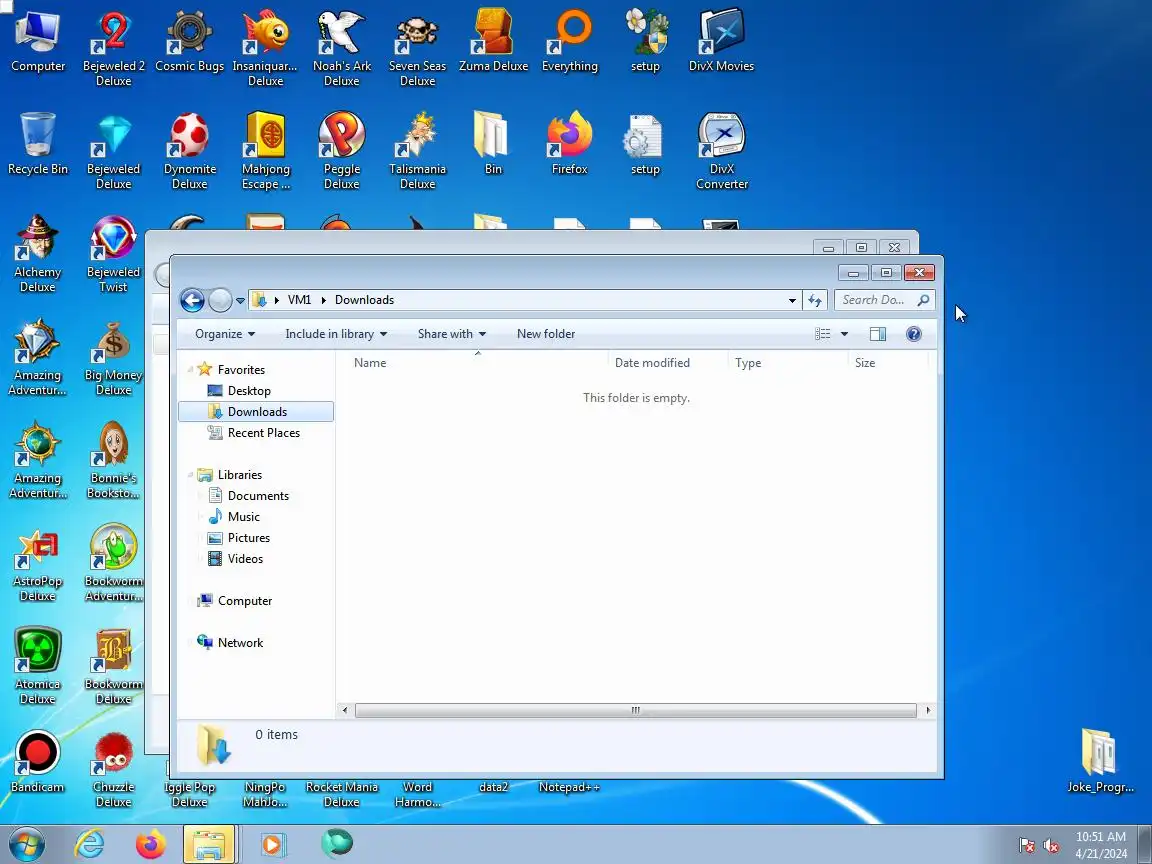1152x864 pixels.
Task: Select the Joke_Progr... folder on the desktop
Action: [1100, 760]
